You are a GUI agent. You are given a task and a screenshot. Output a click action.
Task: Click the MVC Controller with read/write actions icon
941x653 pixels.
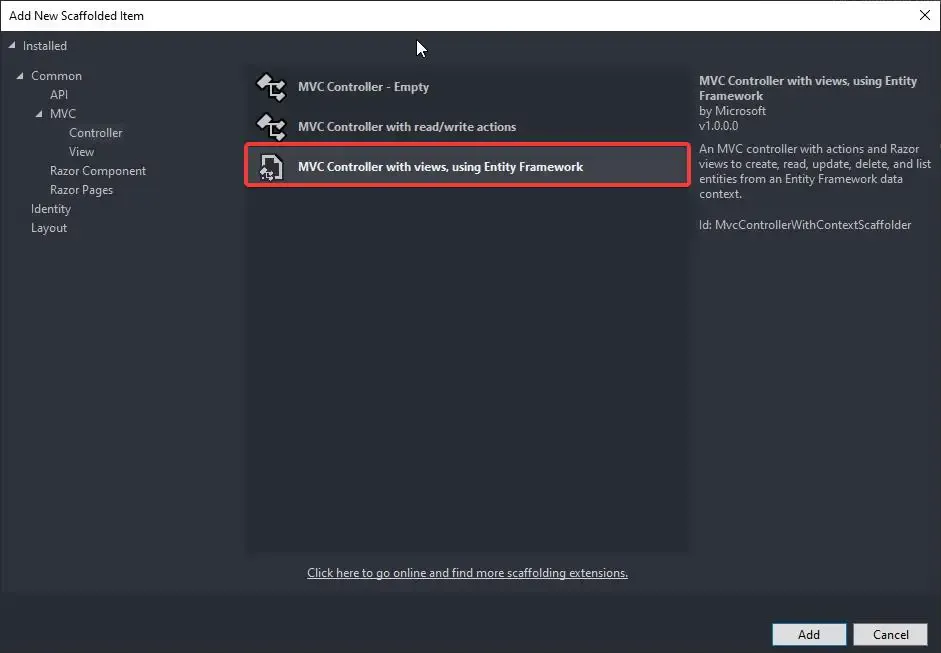click(x=270, y=127)
